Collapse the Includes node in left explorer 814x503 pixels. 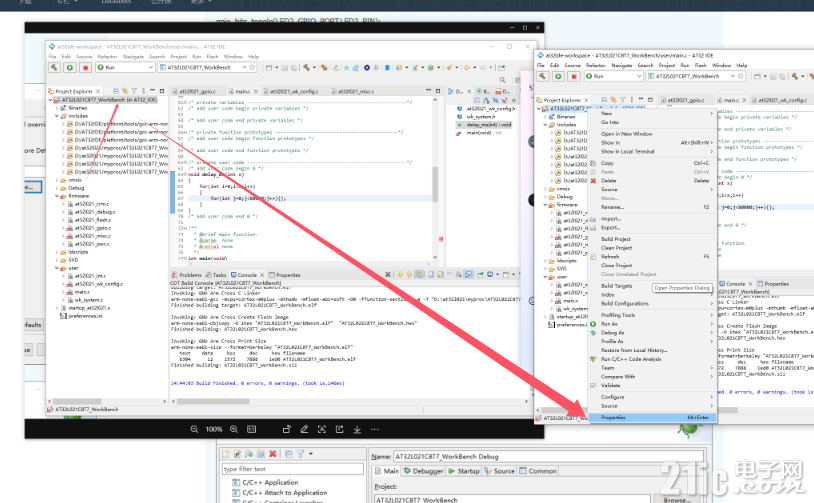[x=57, y=116]
